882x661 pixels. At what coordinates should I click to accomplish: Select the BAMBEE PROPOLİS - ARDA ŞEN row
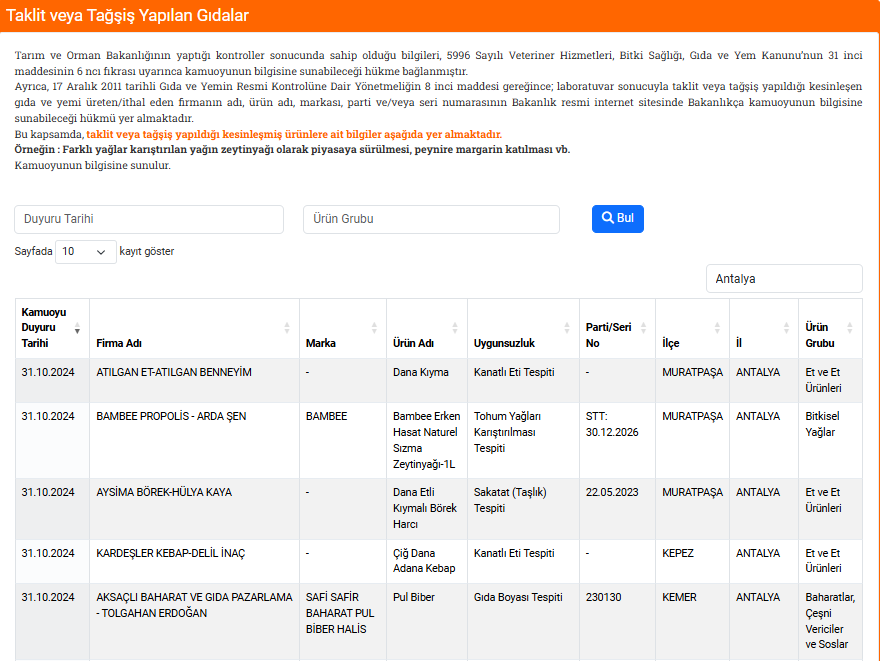pyautogui.click(x=171, y=416)
